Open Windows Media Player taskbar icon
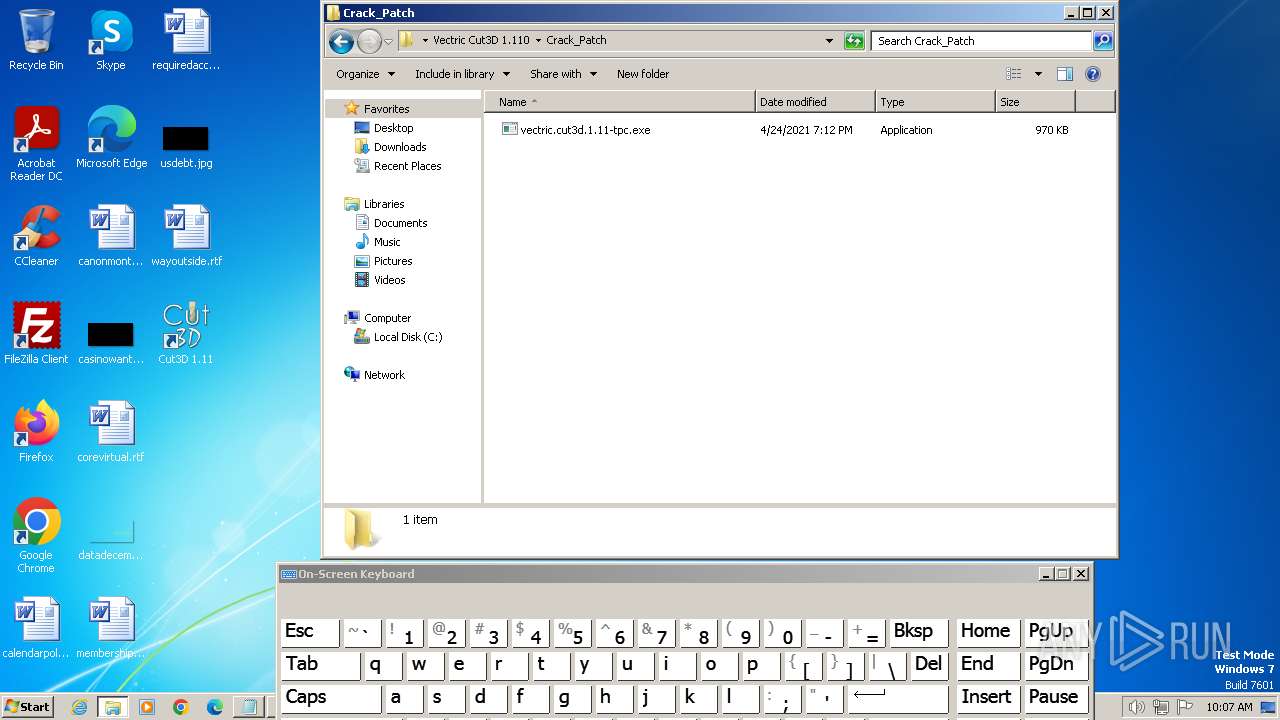 click(147, 707)
